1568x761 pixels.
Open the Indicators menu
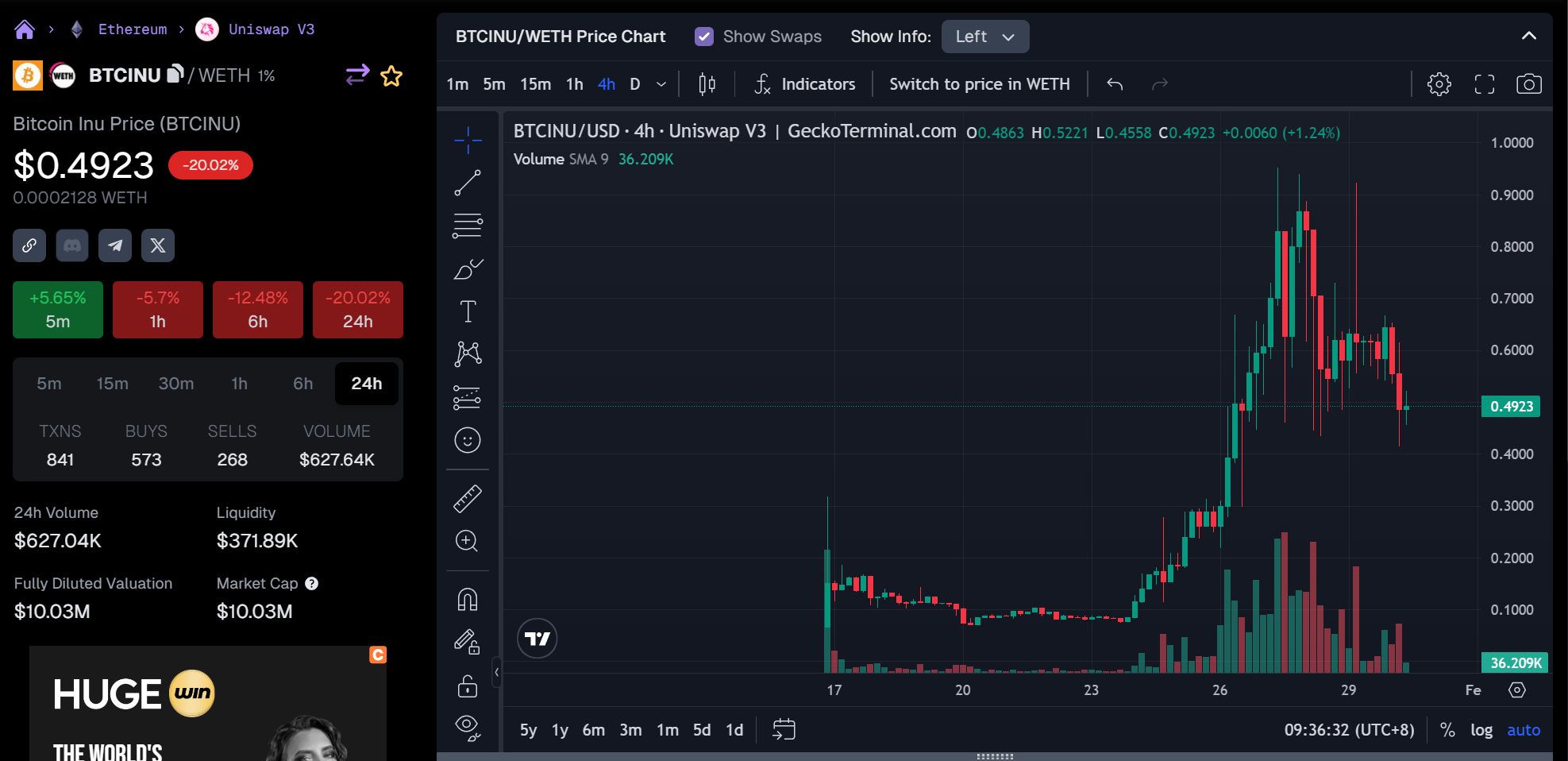[805, 84]
